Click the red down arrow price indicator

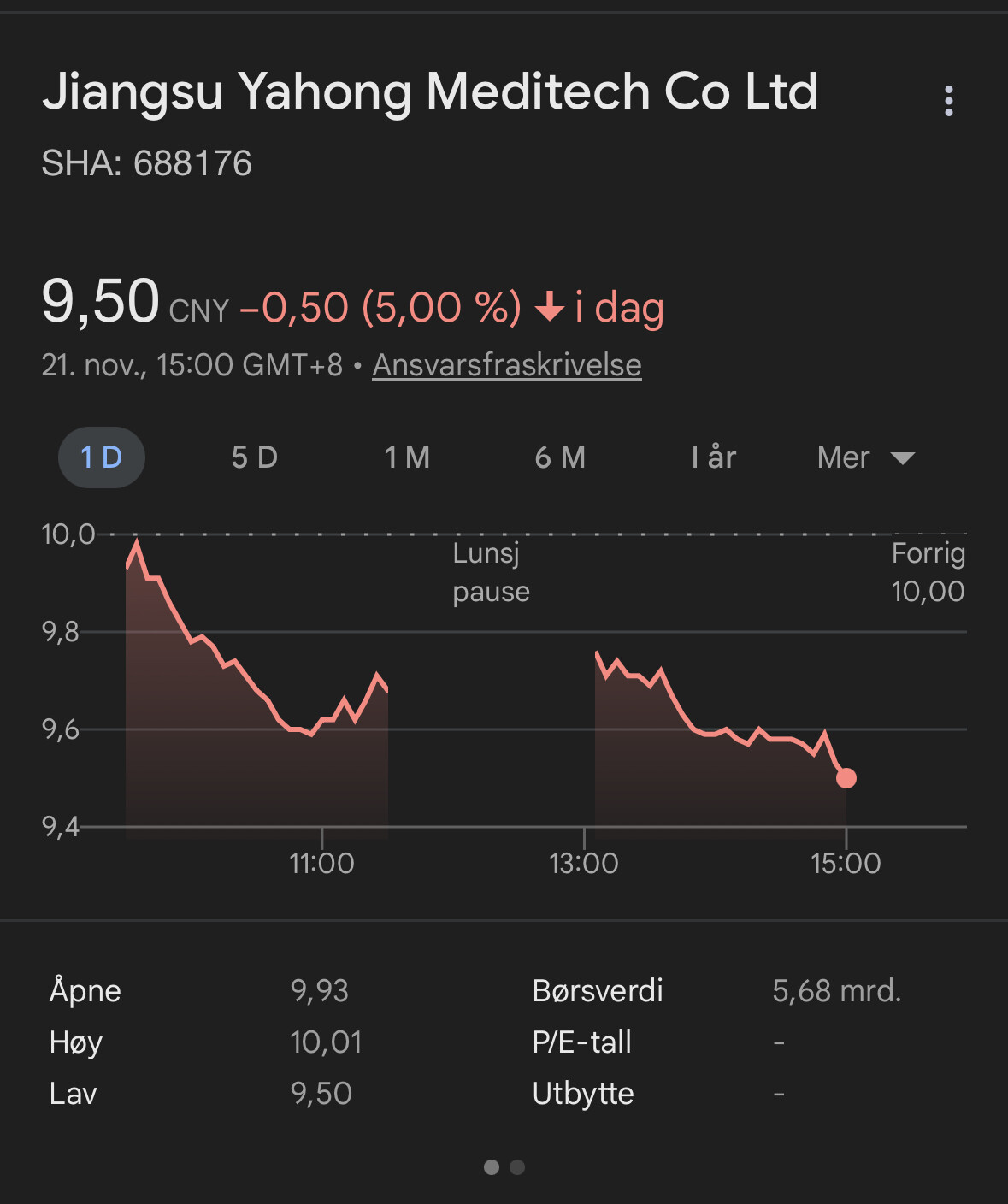point(549,307)
